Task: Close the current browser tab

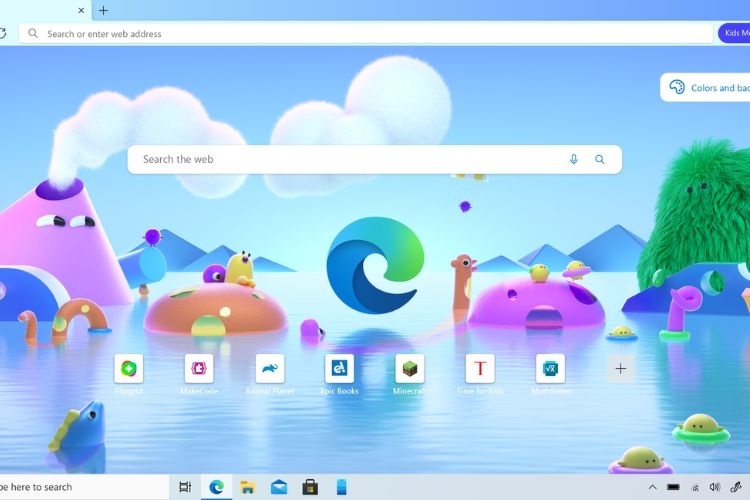Action: [81, 10]
